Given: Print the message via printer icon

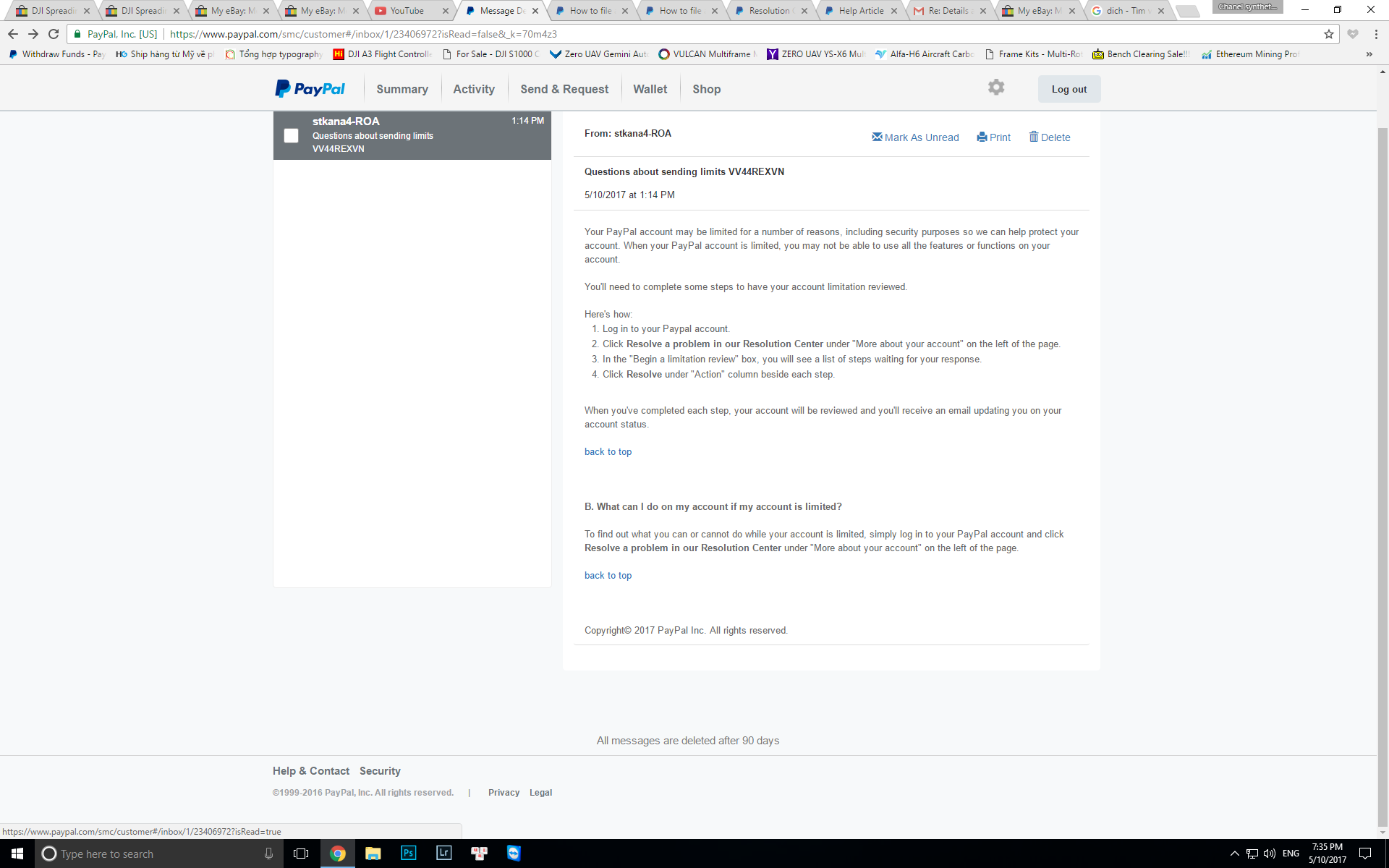Looking at the screenshot, I should (x=982, y=137).
